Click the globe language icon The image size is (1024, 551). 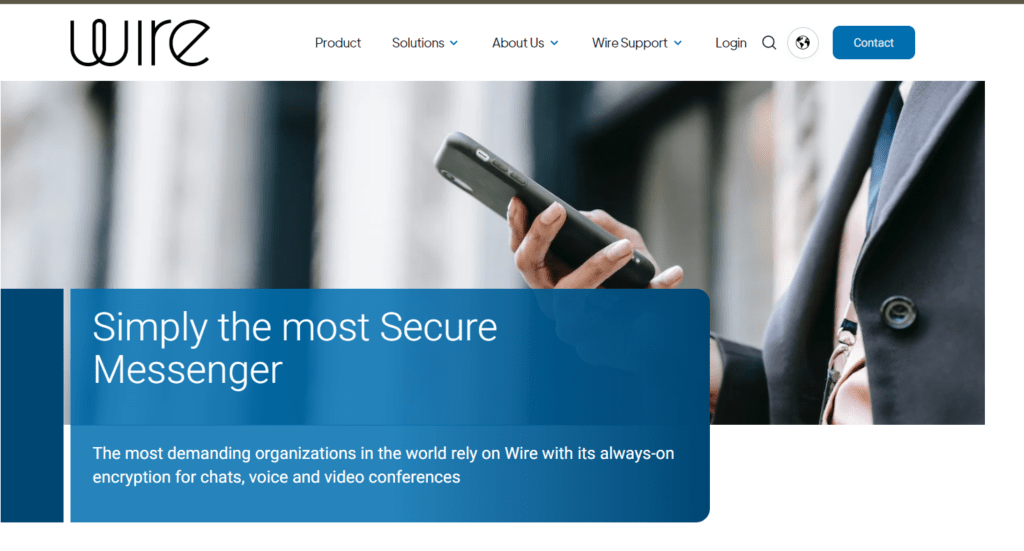[803, 43]
